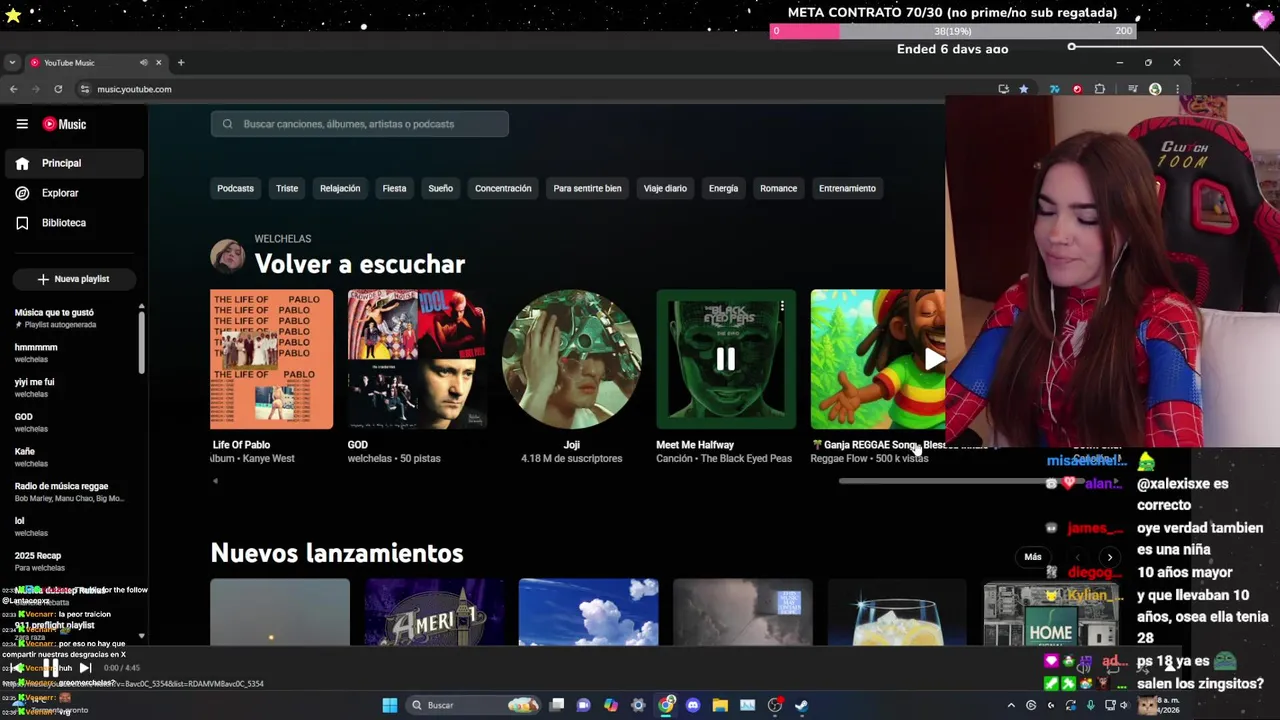Open the Explorar section

tap(74, 193)
